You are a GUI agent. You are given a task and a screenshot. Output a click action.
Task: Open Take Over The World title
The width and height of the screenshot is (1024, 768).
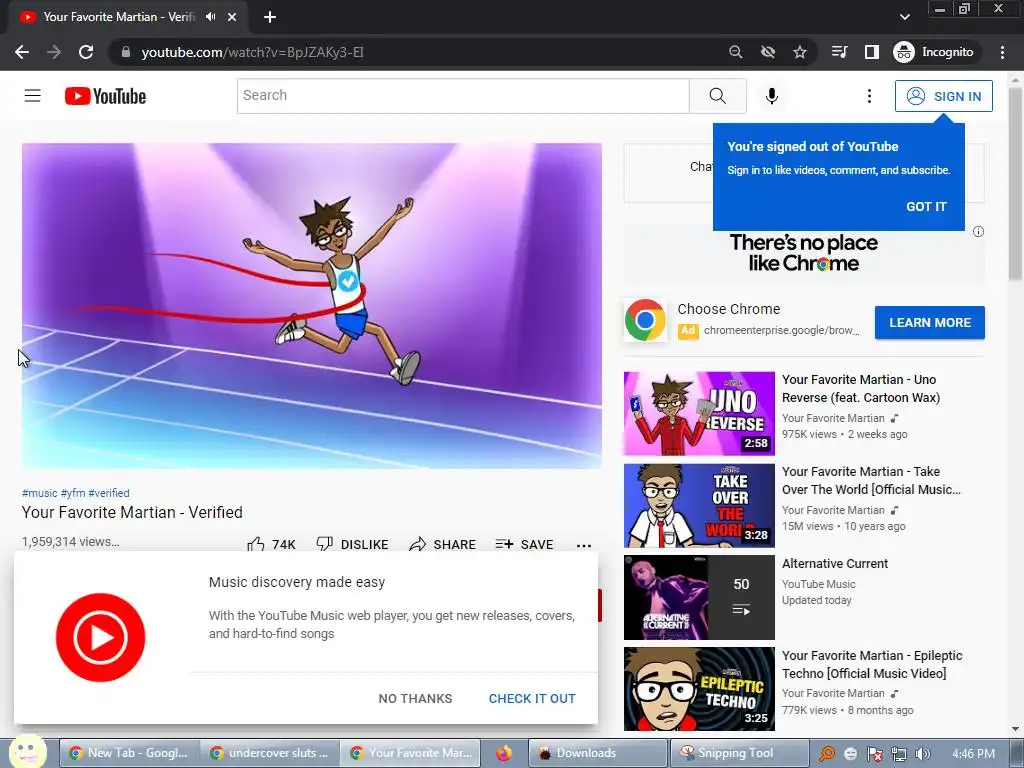tap(871, 481)
